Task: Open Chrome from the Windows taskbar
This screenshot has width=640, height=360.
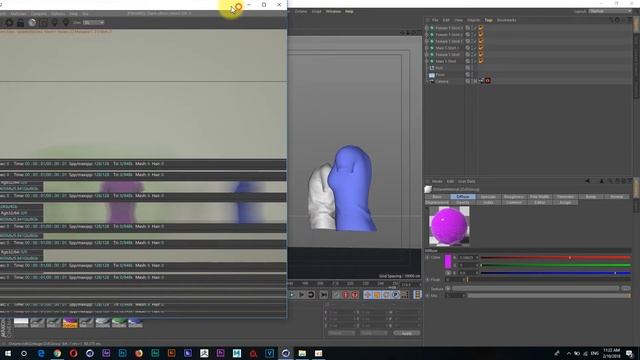Action: (57, 353)
